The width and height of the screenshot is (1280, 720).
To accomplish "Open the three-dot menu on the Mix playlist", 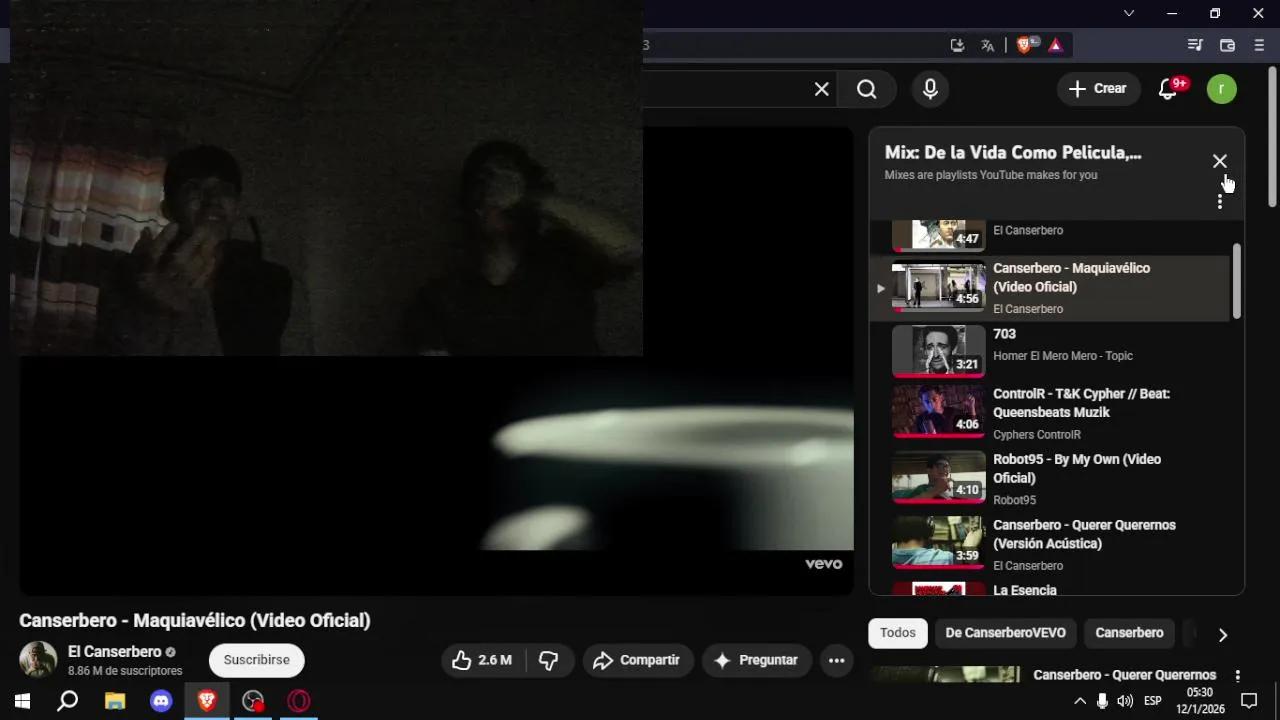I will [1220, 199].
